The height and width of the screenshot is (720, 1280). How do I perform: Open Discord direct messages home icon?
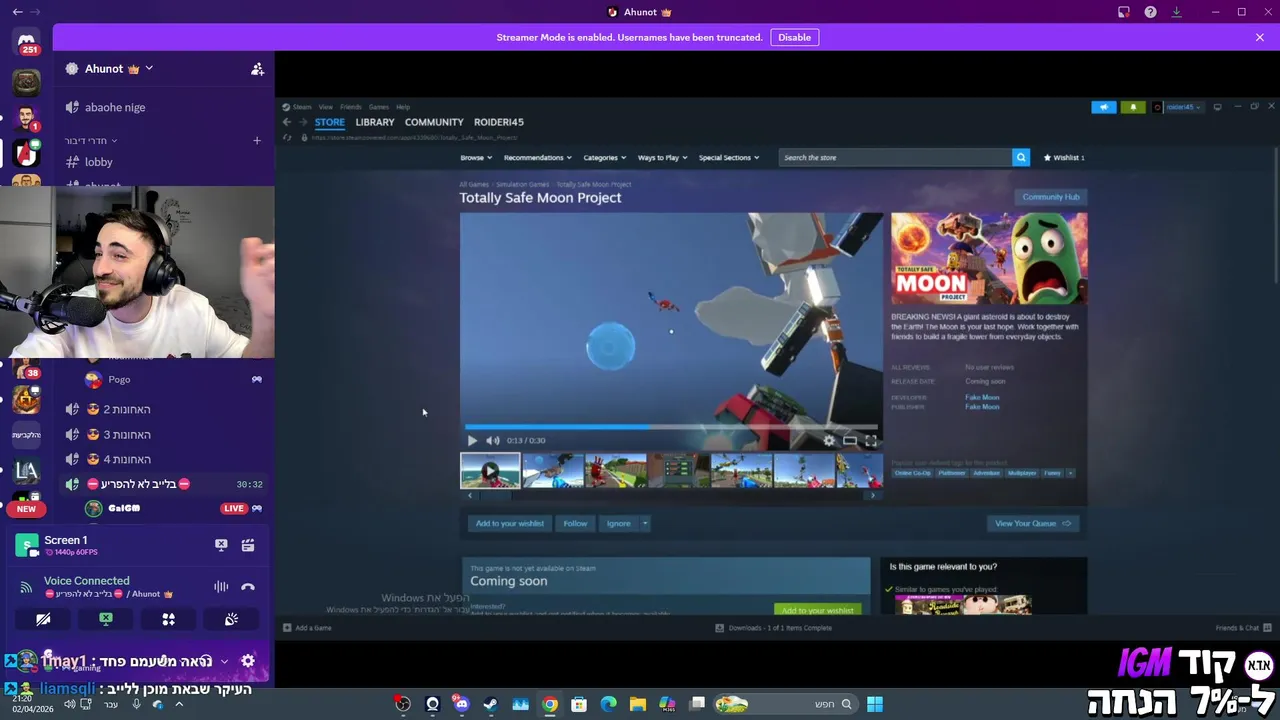[x=27, y=43]
